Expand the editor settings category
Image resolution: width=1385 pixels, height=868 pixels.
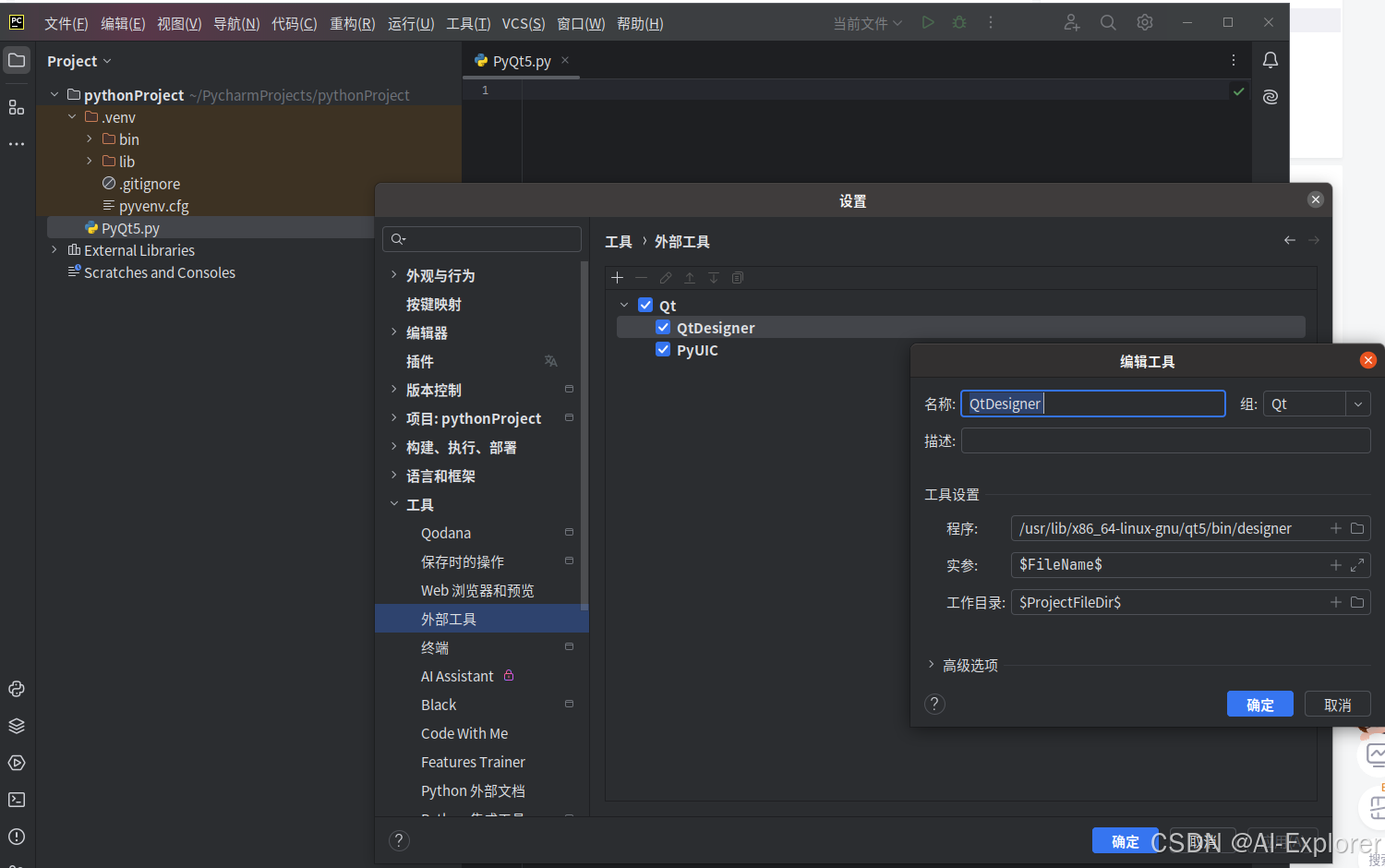click(x=394, y=332)
